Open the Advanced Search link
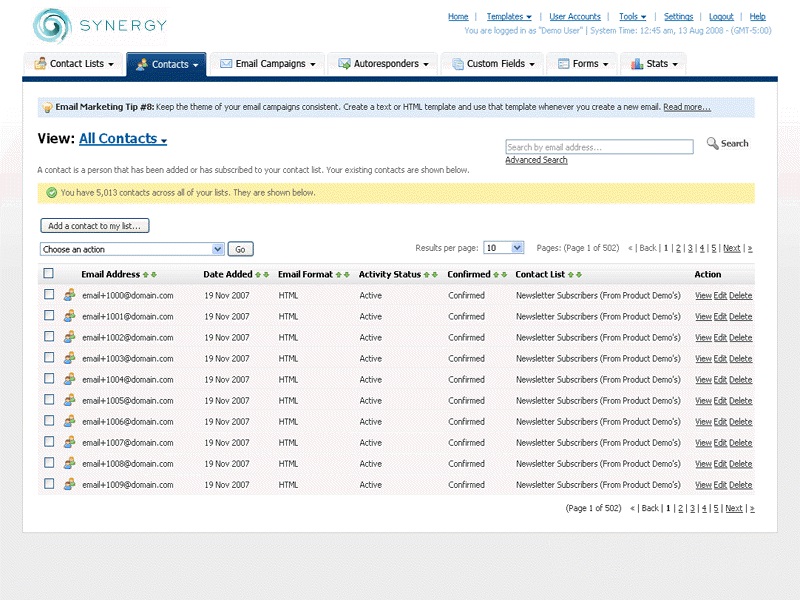This screenshot has width=800, height=601. click(536, 160)
